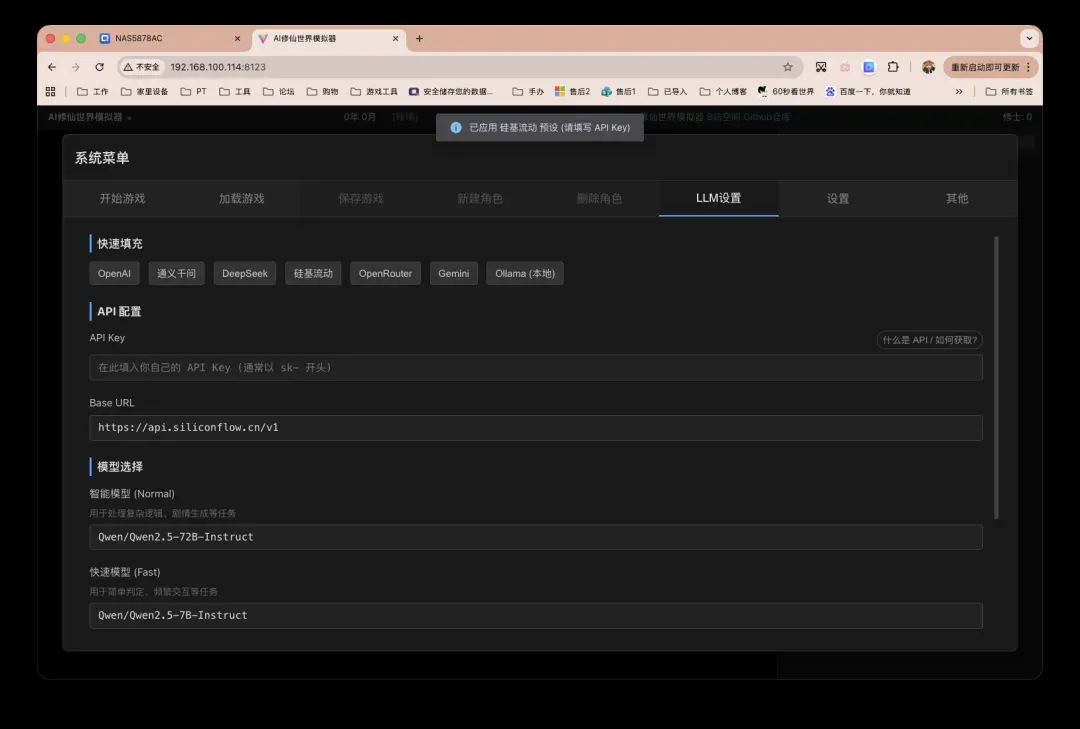
Task: Click the API Key input field
Action: coord(535,367)
